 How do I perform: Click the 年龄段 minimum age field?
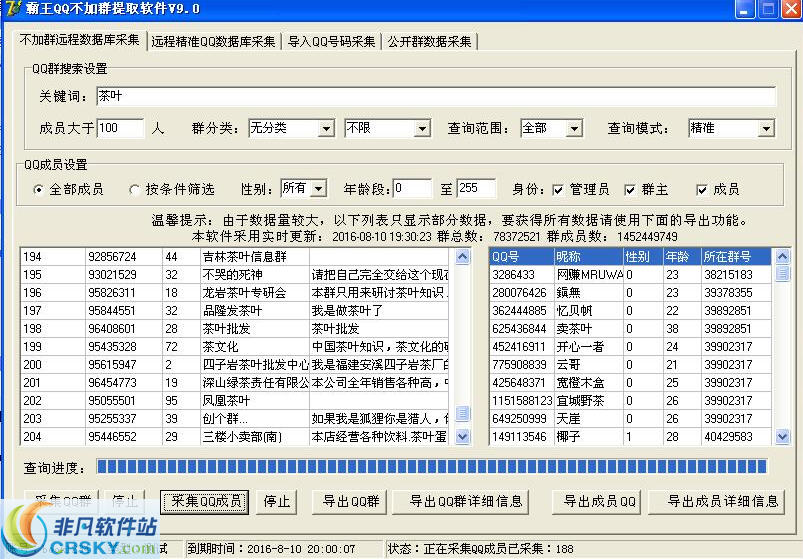point(412,188)
